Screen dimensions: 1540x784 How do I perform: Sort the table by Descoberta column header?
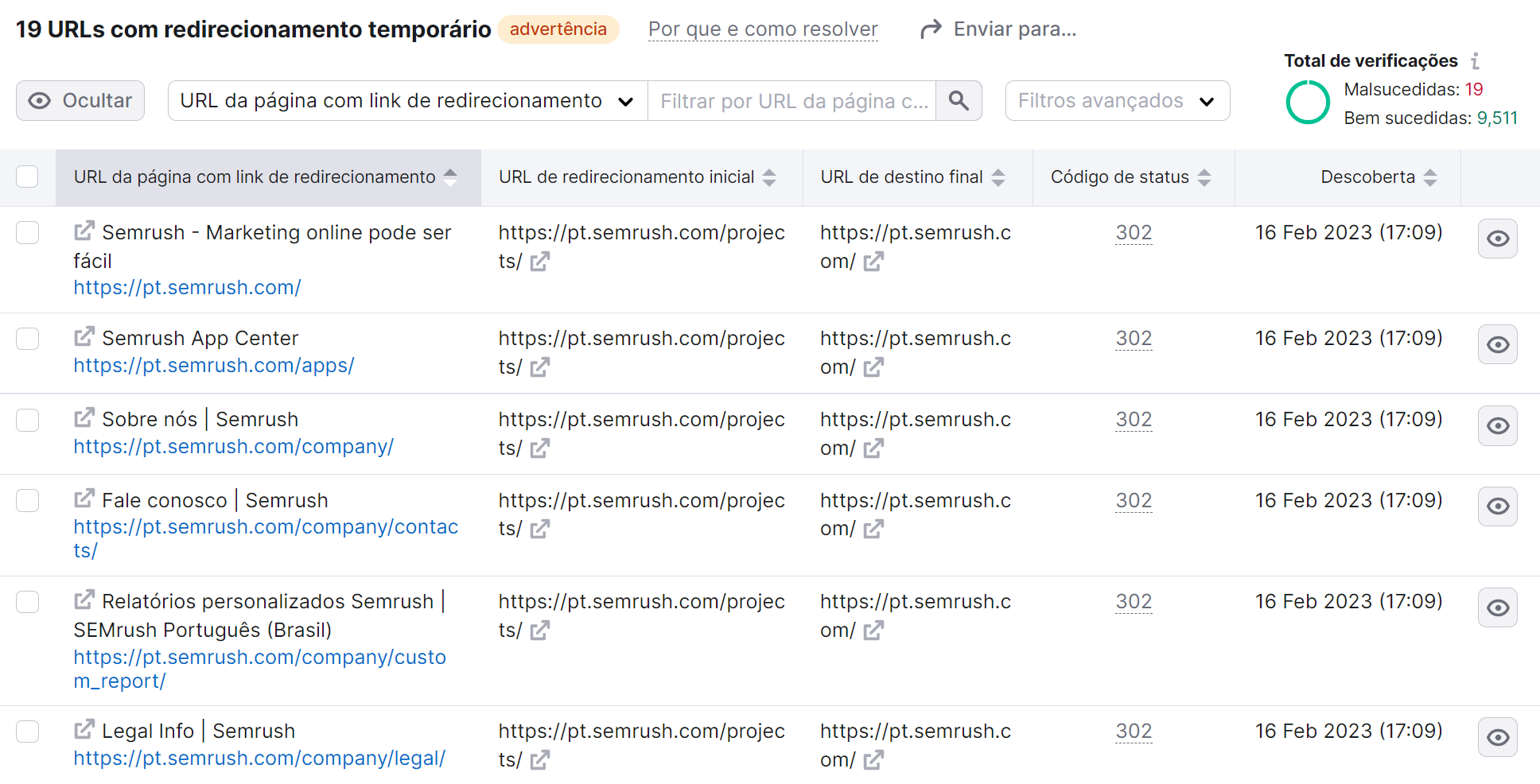click(1432, 177)
